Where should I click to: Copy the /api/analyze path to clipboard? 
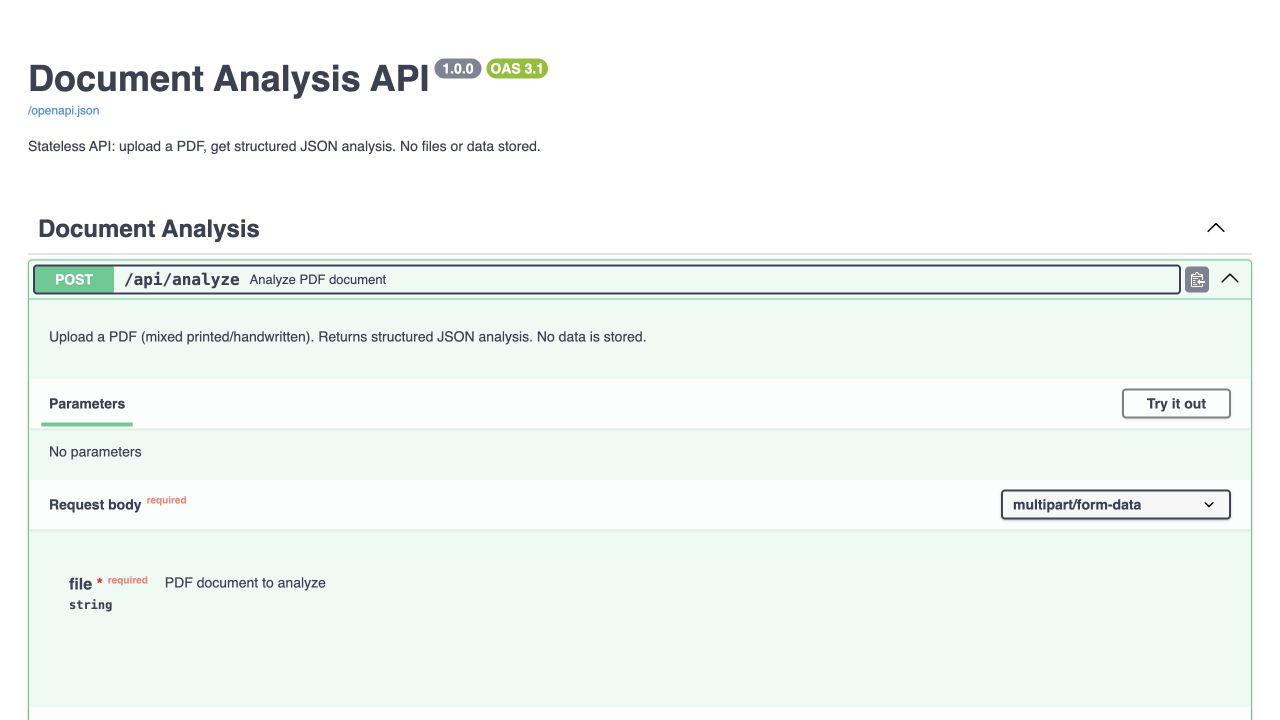[x=1197, y=280]
